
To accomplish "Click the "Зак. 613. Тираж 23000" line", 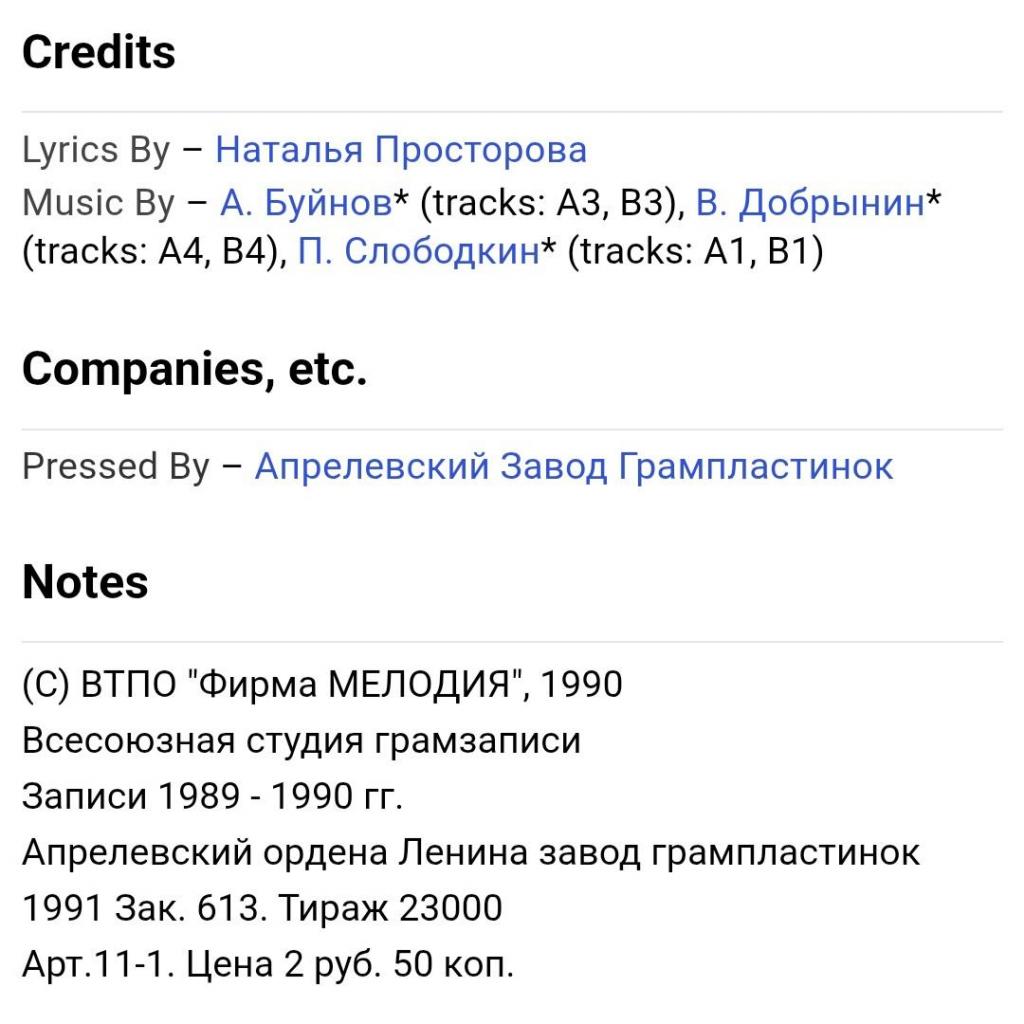I will coord(262,909).
